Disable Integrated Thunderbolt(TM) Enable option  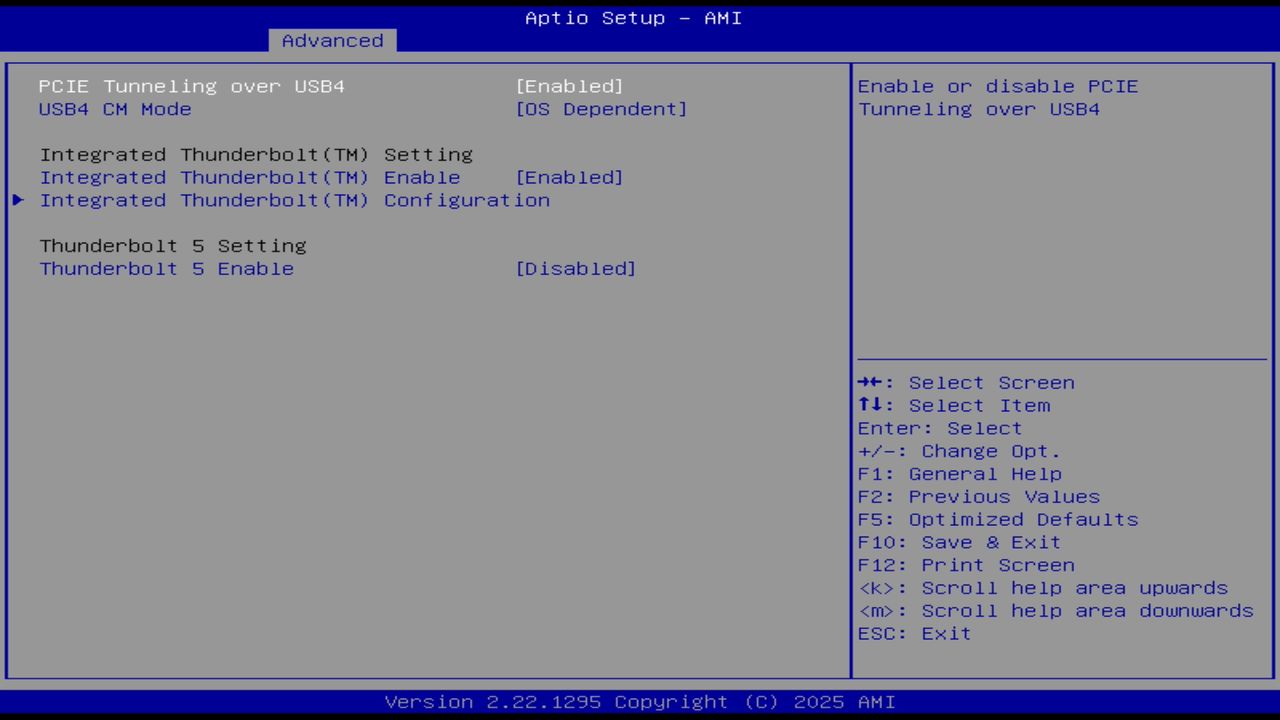(570, 177)
